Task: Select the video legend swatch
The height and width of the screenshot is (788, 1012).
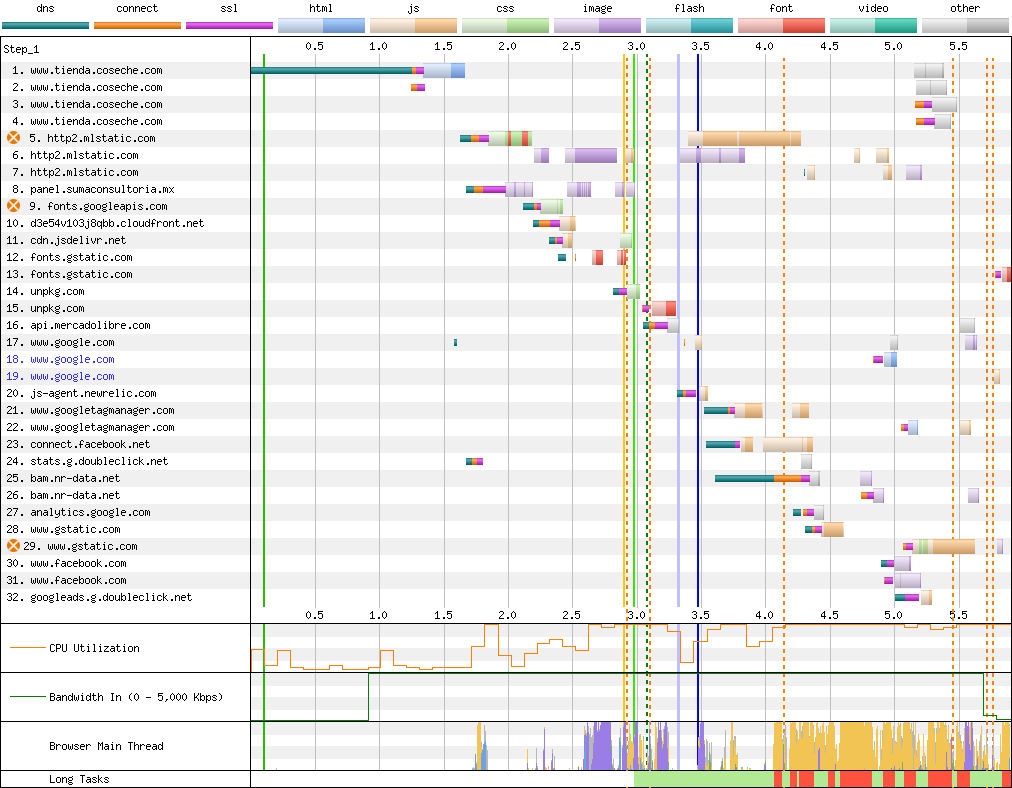Action: (873, 25)
